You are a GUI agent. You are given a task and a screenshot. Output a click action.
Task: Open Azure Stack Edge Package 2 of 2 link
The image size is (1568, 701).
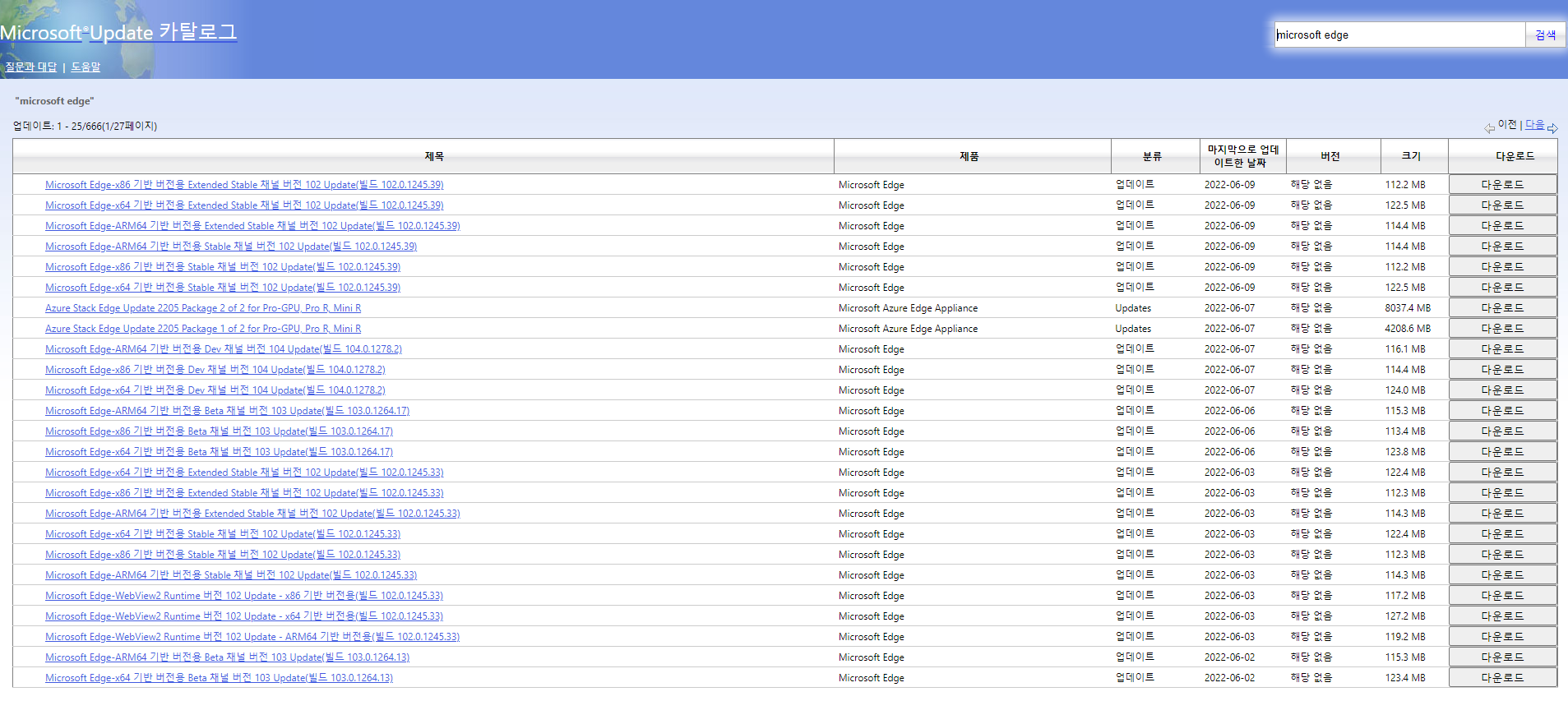pos(203,308)
